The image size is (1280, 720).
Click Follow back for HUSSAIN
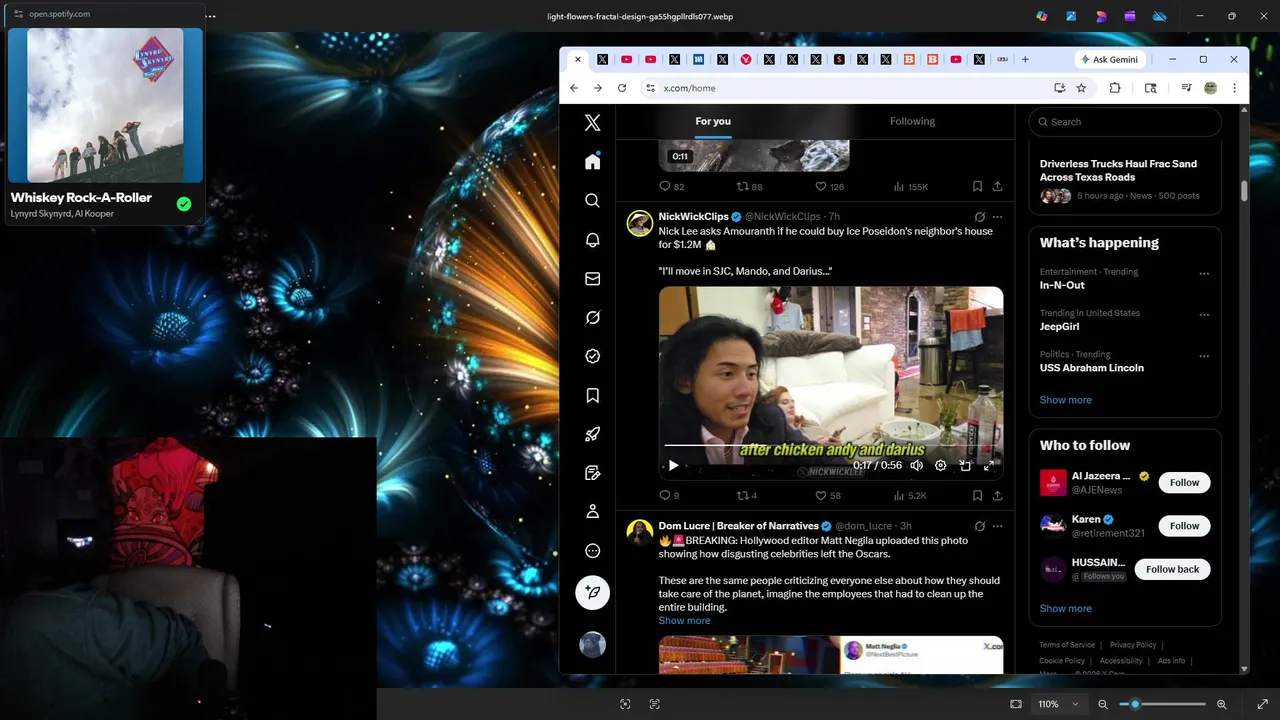1172,569
